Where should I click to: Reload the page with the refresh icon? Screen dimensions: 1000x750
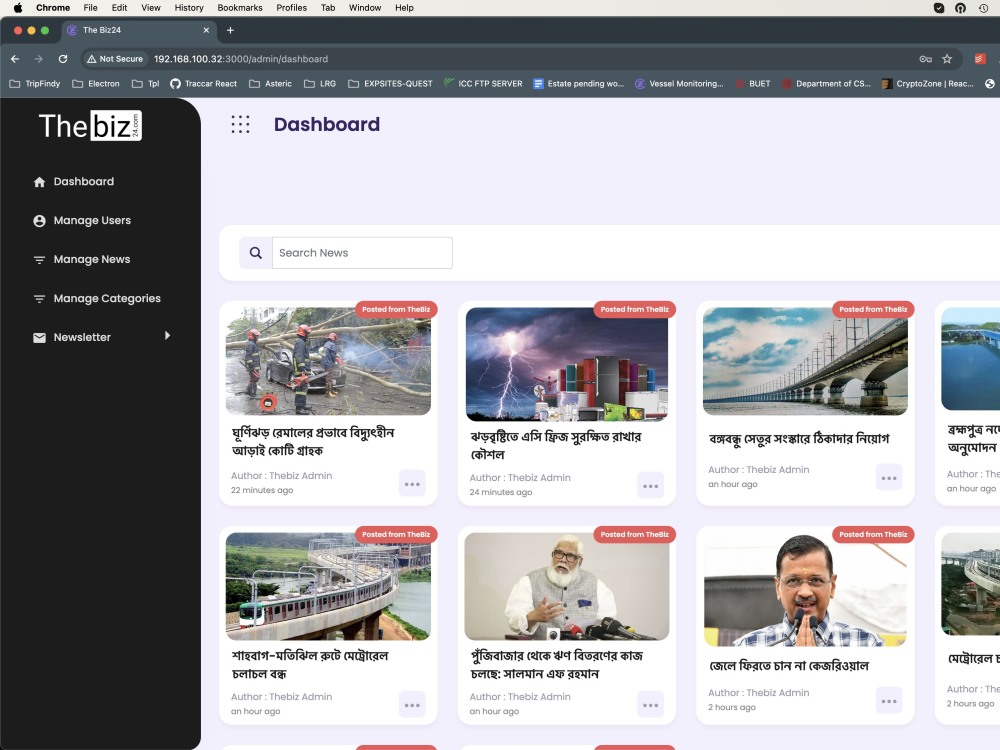[62, 59]
